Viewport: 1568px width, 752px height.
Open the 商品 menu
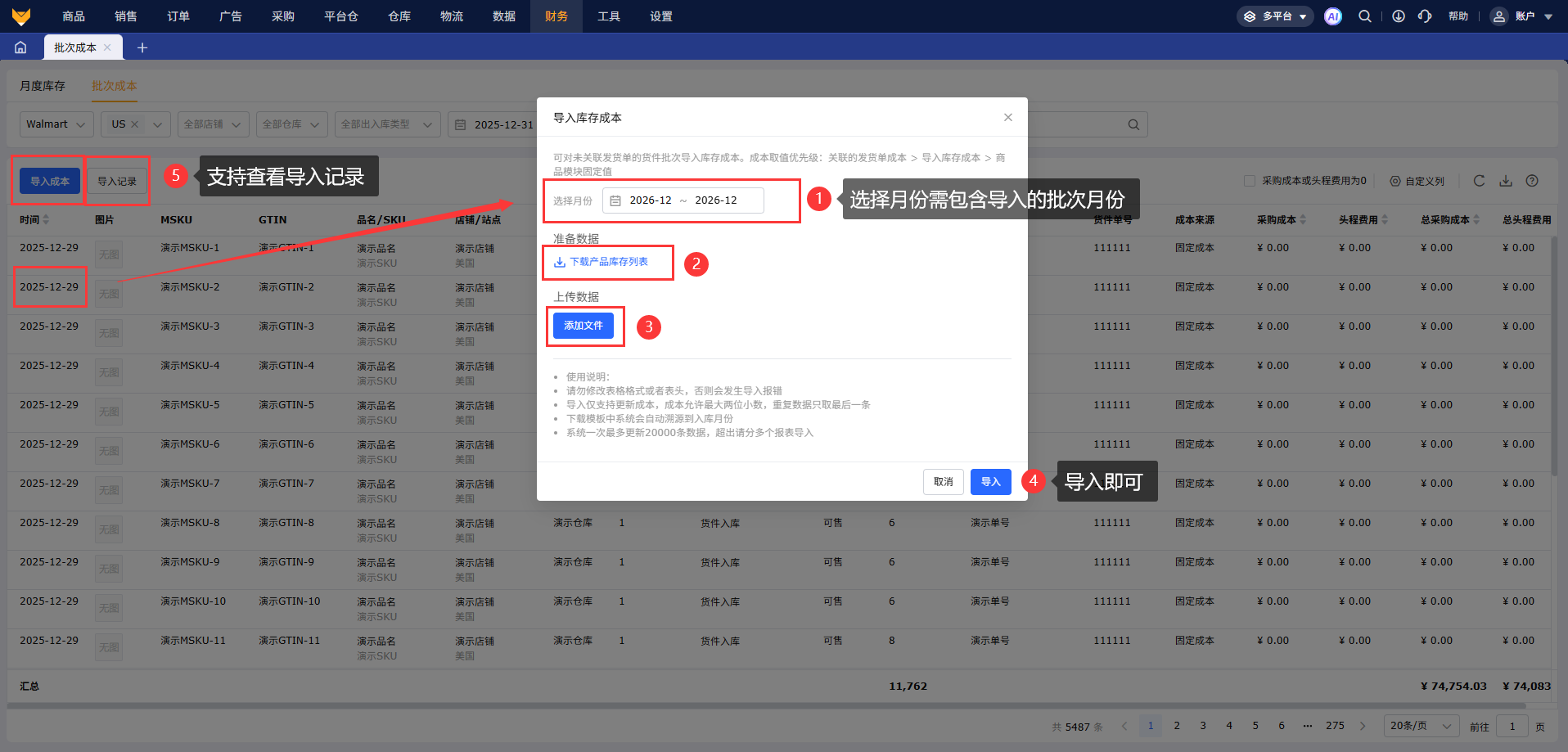click(74, 16)
